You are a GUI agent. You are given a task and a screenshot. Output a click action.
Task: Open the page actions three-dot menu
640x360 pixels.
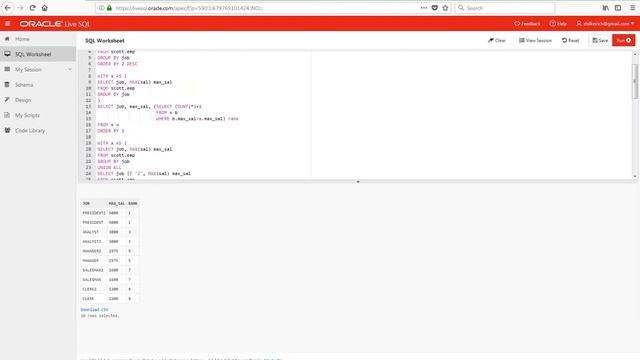coord(424,8)
